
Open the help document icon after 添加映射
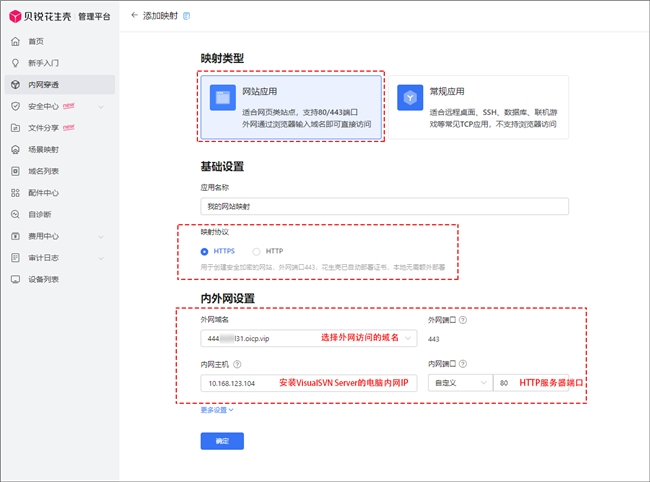pos(187,16)
